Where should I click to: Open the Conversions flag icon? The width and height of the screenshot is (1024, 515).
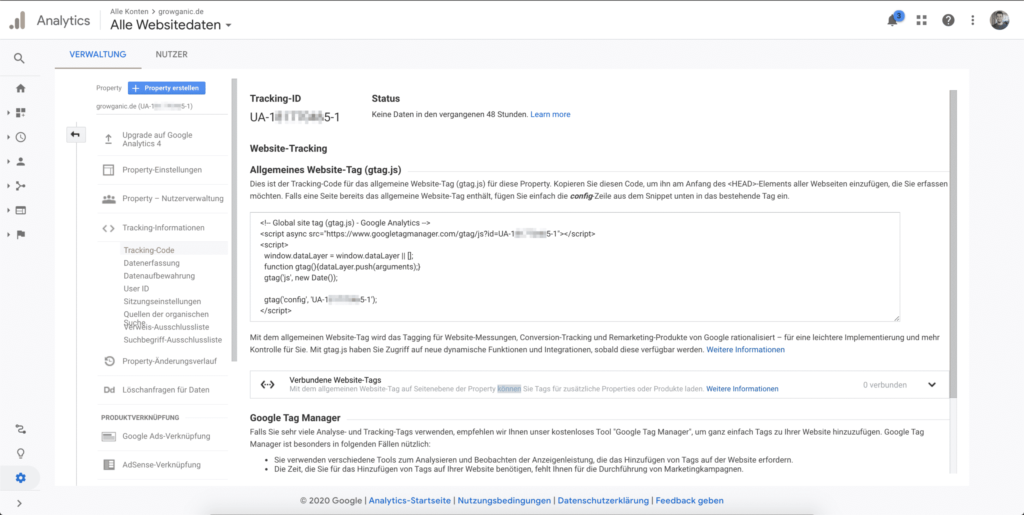click(x=20, y=235)
